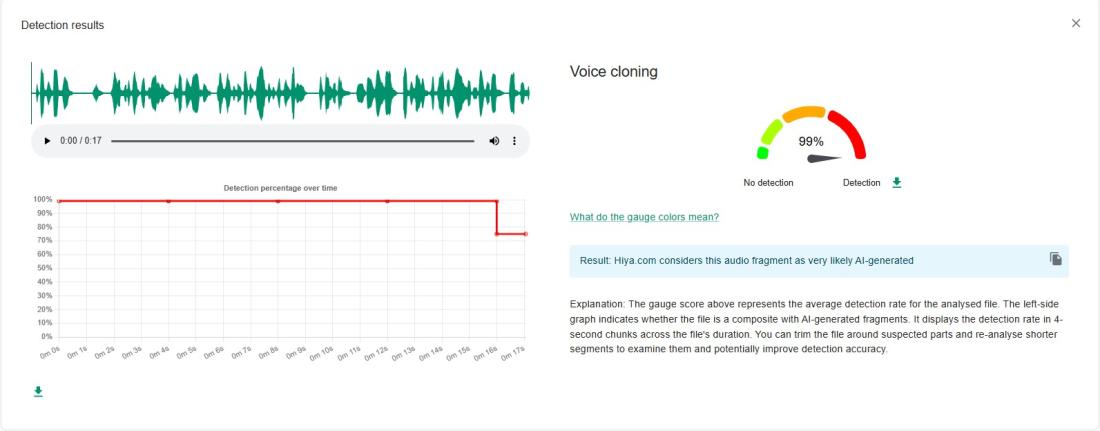The height and width of the screenshot is (431, 1100).
Task: Click the 99% gauge score
Action: [x=811, y=142]
